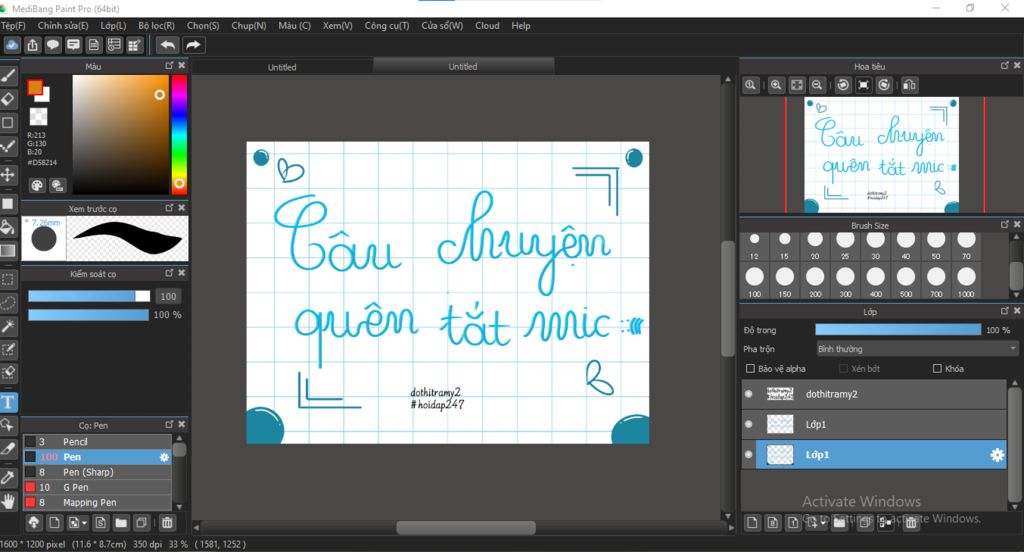Click the rainbow hue slider bar
The width and height of the screenshot is (1024, 552).
[179, 130]
